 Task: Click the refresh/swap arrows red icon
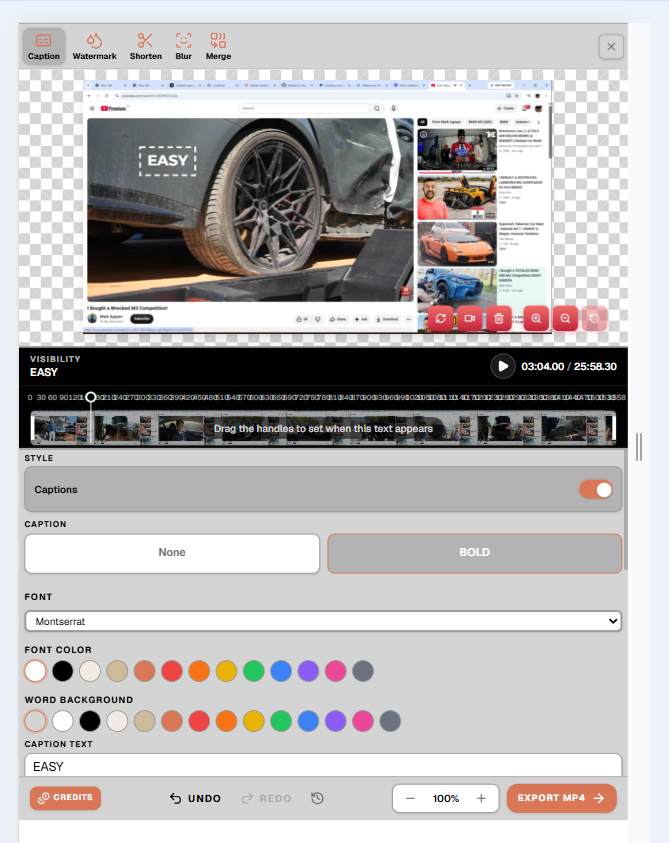pos(440,318)
